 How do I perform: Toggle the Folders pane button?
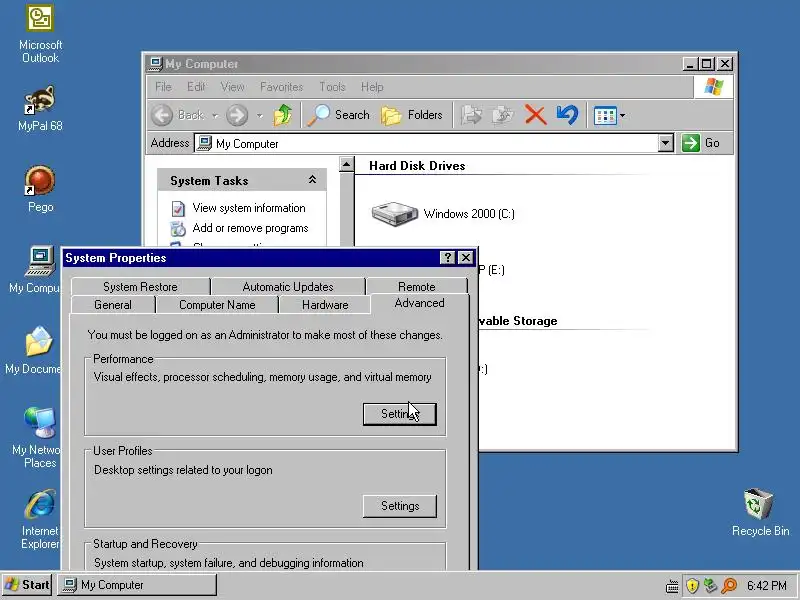click(412, 115)
